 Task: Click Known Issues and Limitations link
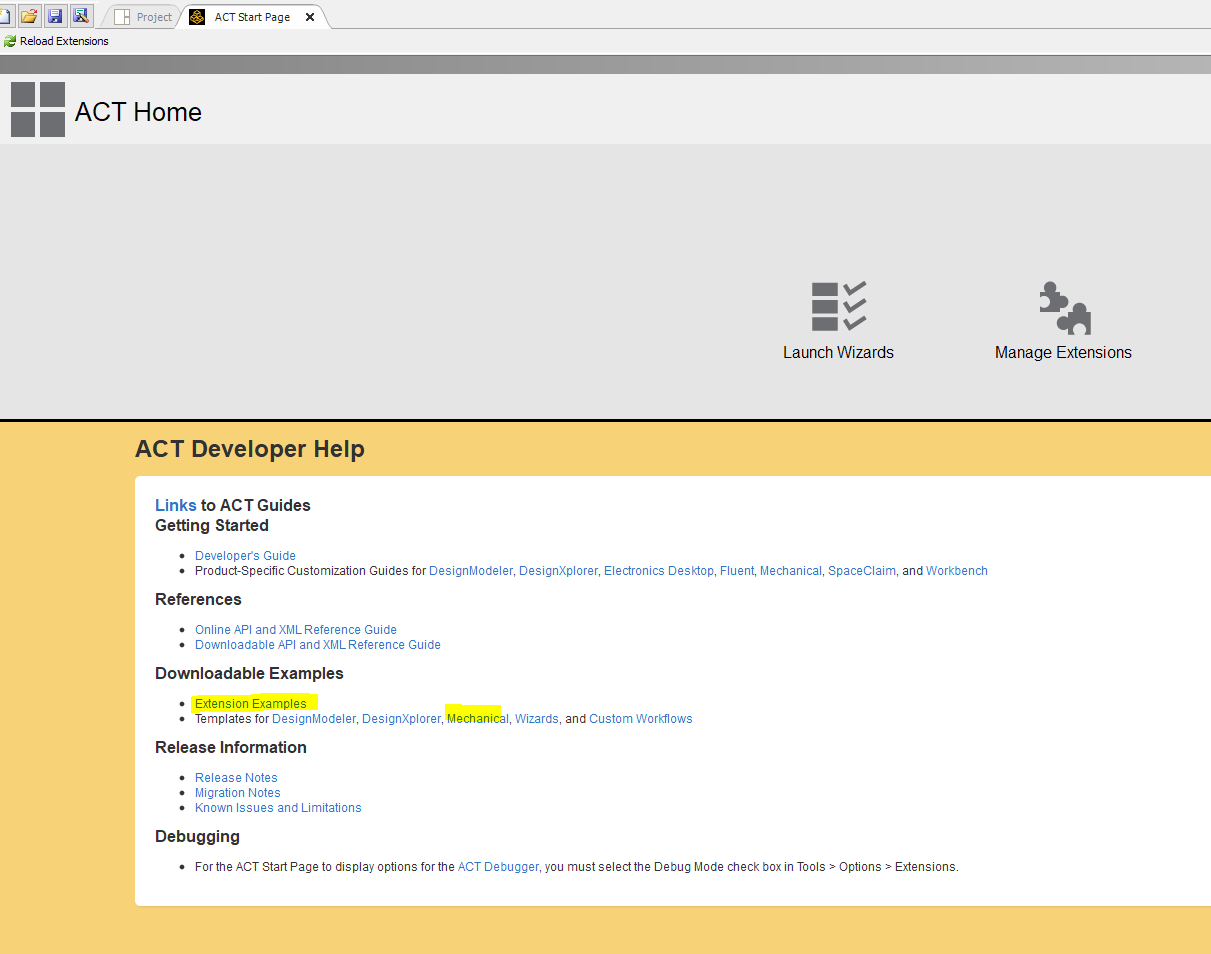click(x=278, y=808)
